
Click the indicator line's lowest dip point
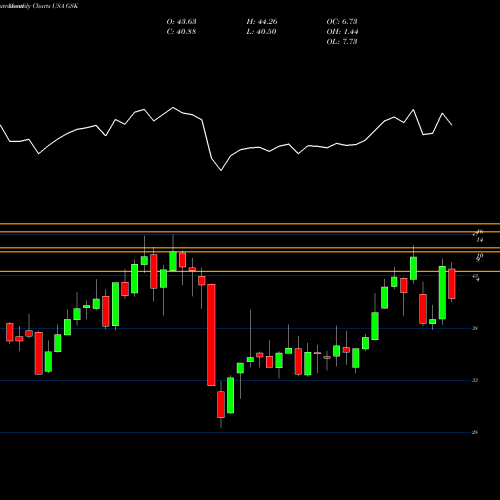[x=221, y=170]
